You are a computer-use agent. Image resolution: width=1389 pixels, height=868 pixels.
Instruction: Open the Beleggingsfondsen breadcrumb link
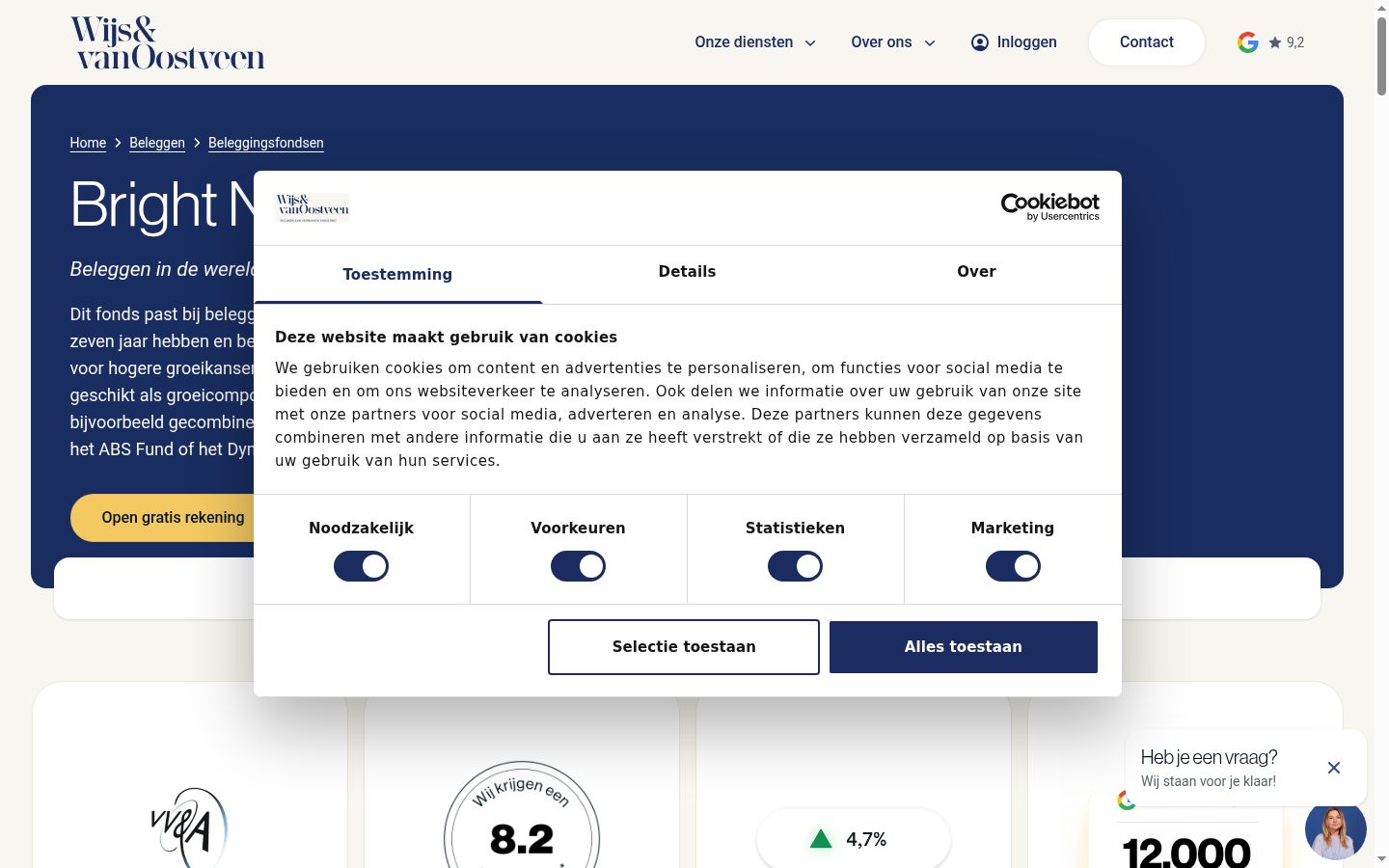point(266,143)
